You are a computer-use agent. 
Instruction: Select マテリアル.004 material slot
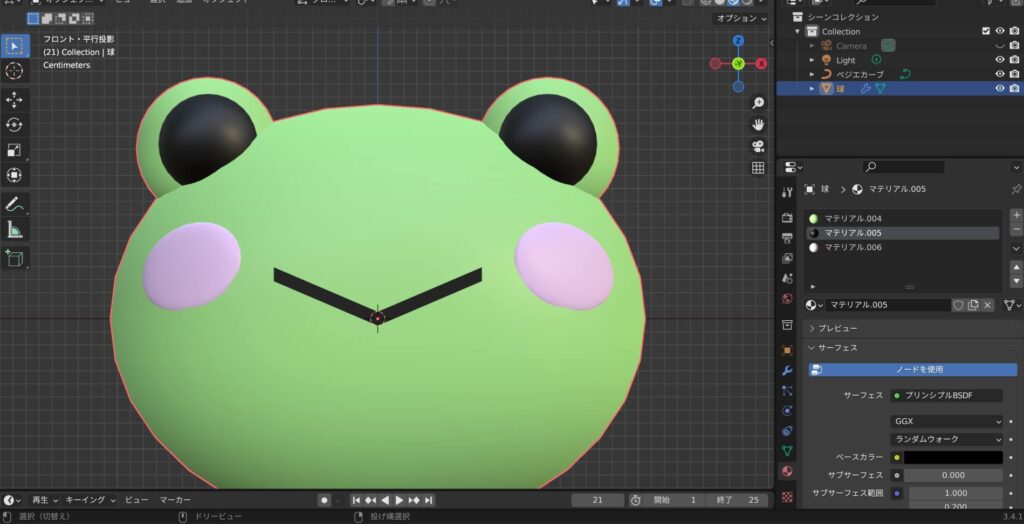click(852, 218)
